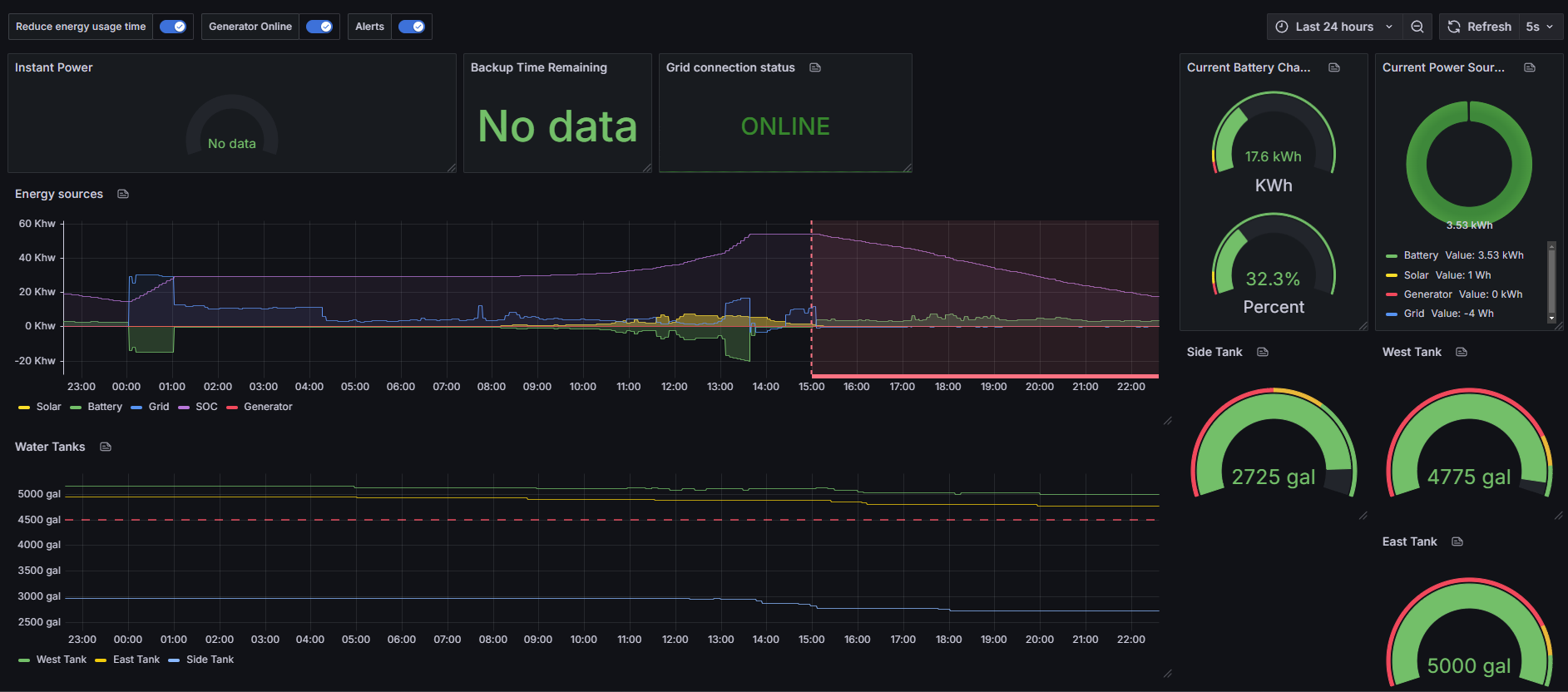Viewport: 1568px width, 692px height.
Task: Toggle the Generator Online switch
Action: click(x=319, y=27)
